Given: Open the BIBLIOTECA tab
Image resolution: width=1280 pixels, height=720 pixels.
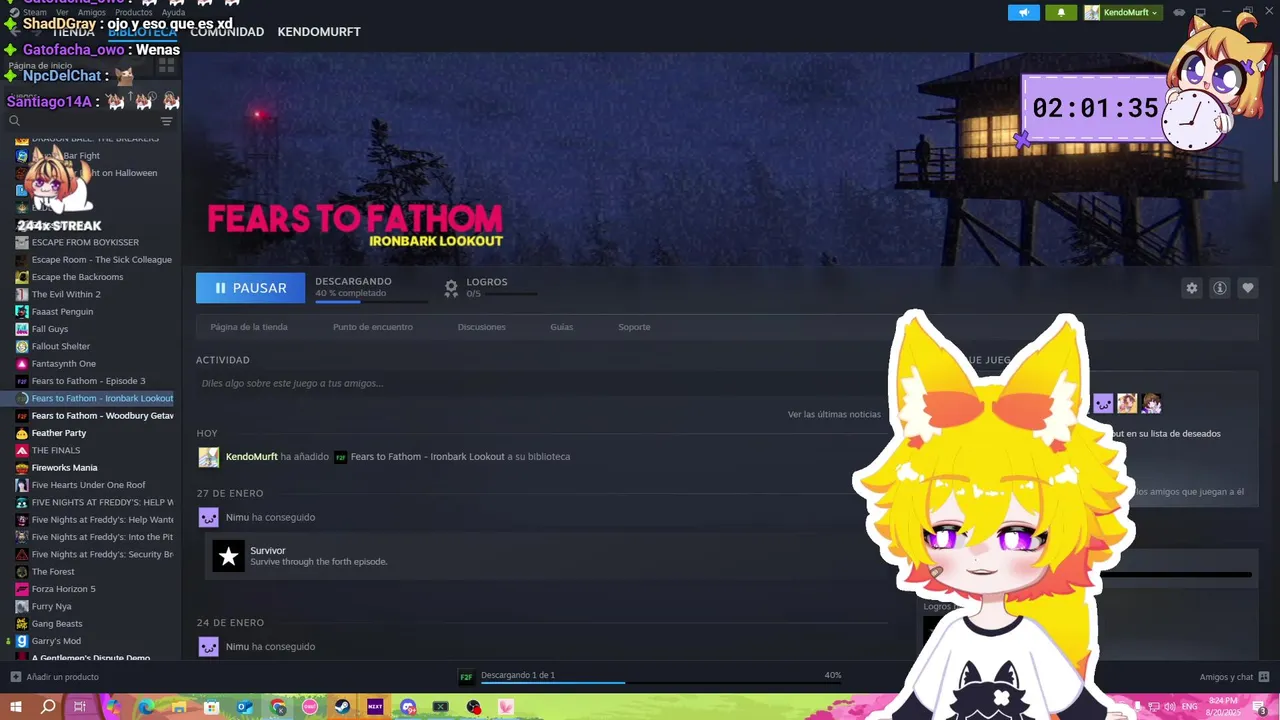Looking at the screenshot, I should (142, 32).
